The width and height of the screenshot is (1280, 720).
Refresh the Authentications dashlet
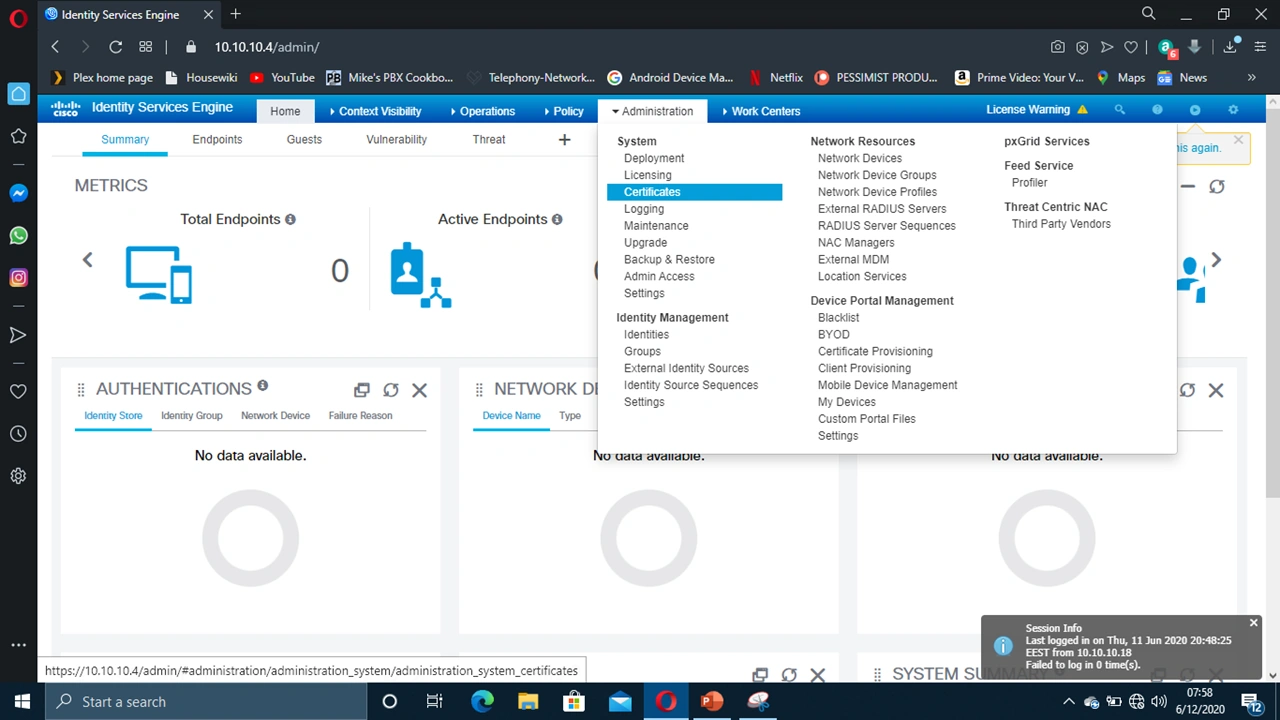click(391, 390)
